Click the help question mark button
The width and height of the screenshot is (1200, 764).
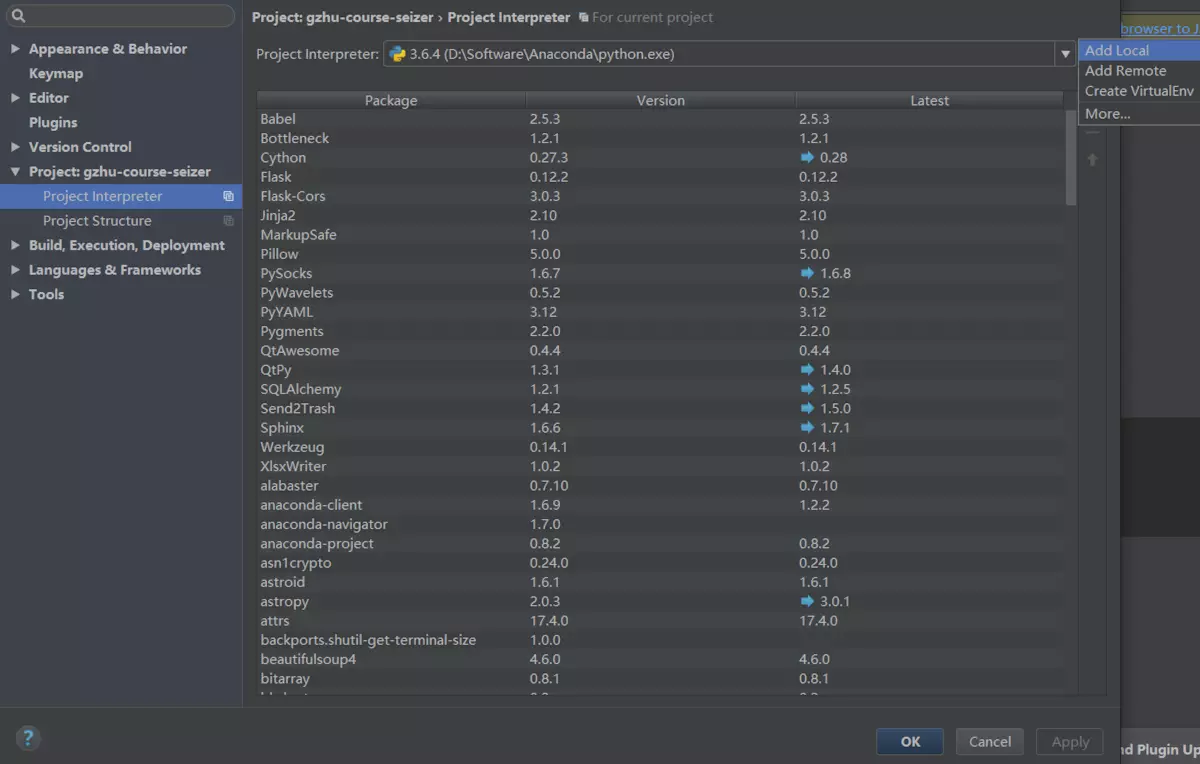pos(28,739)
